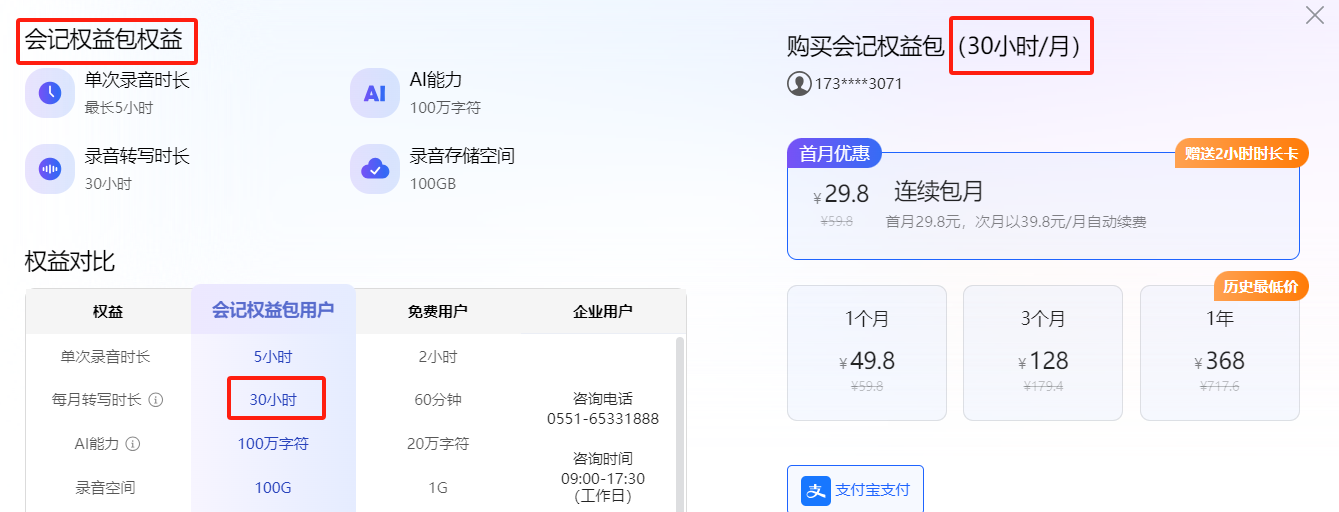This screenshot has height=512, width=1339.
Task: Click the 09:00-17:30 consultation time text
Action: (603, 479)
